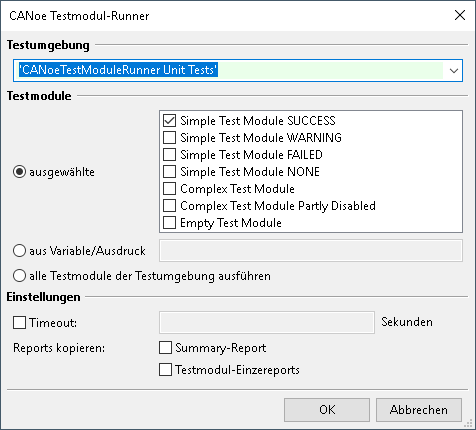Select 'aus Variable/Ausdruck' radio option
This screenshot has width=476, height=430.
19,250
